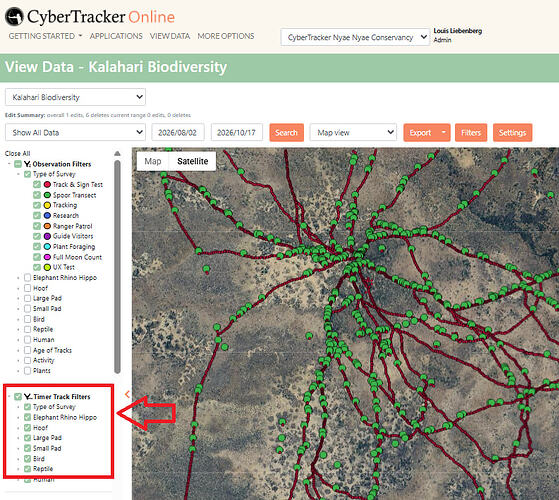
Task: Click the start date field 2026/08/02
Action: 178,133
